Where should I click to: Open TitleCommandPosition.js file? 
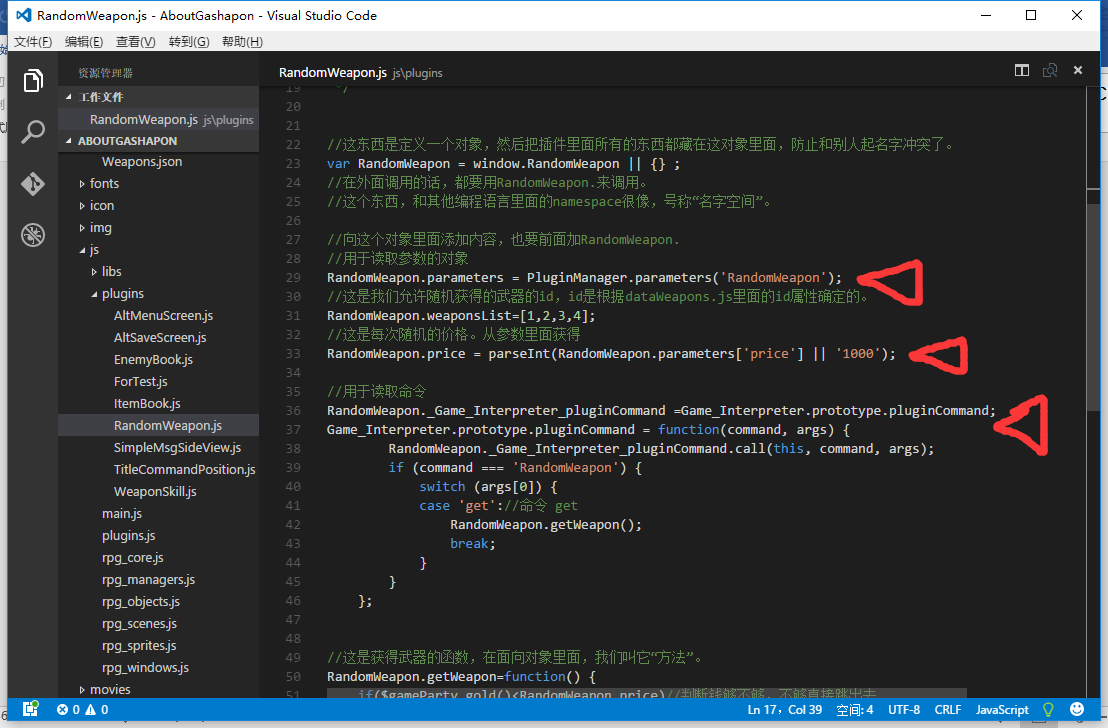(184, 469)
